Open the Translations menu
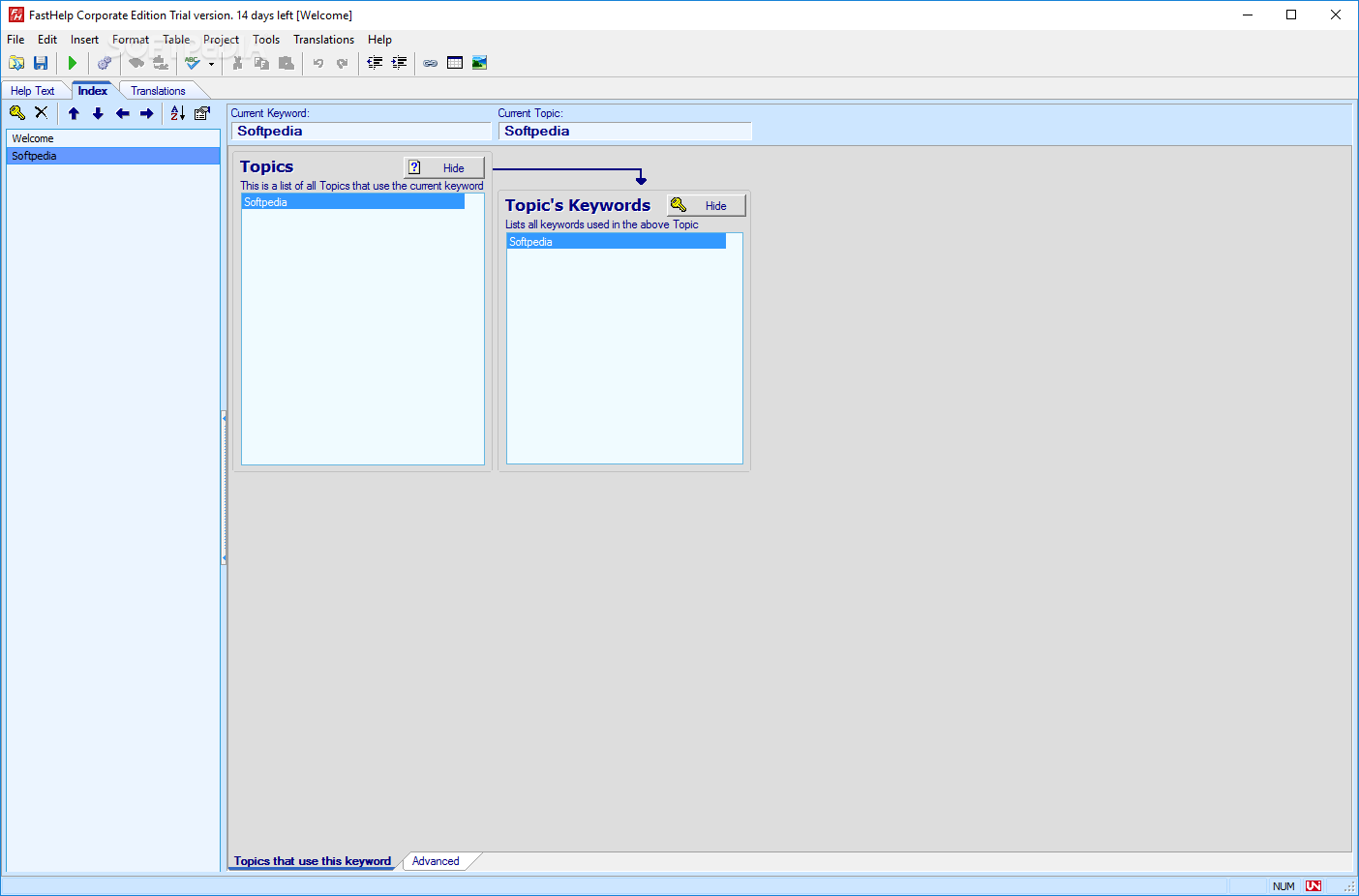The height and width of the screenshot is (896, 1359). pyautogui.click(x=323, y=40)
